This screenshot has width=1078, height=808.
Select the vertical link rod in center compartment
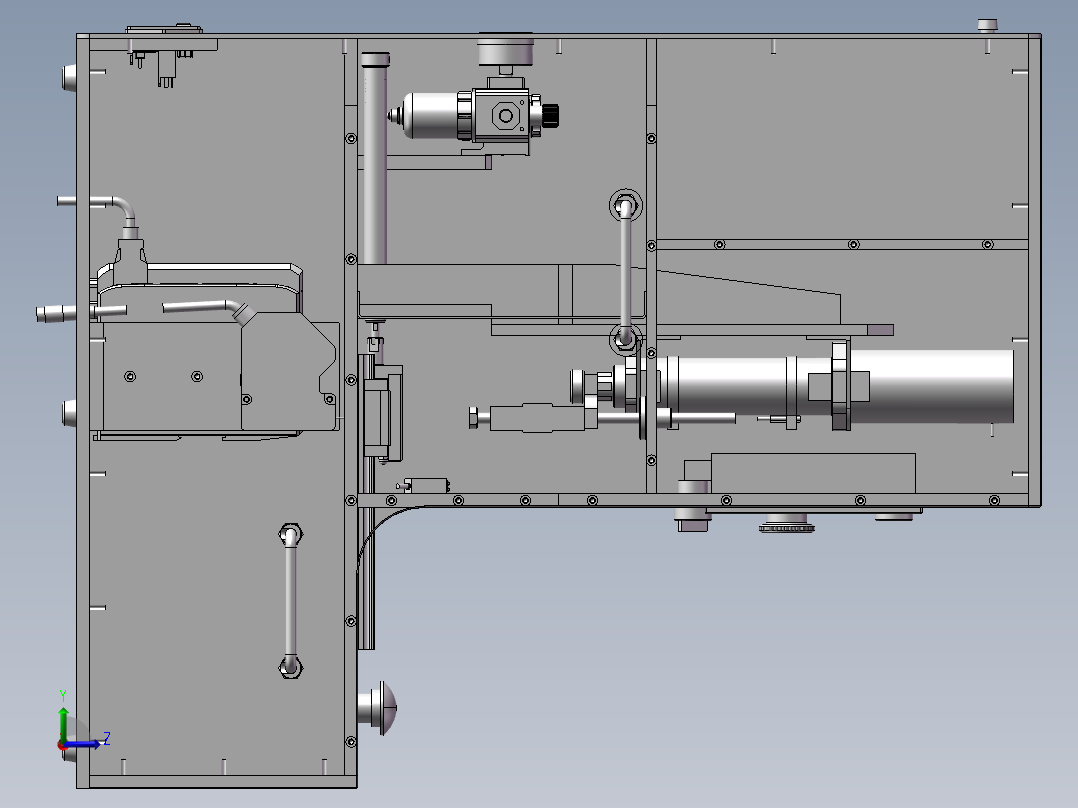tap(626, 272)
